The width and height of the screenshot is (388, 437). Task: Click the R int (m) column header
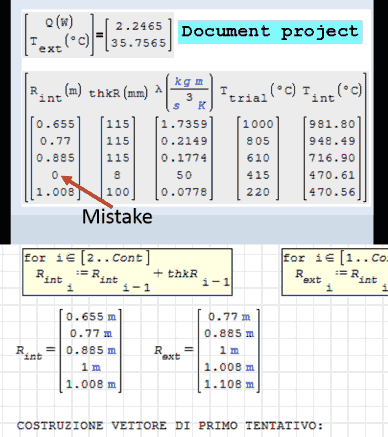tap(56, 93)
